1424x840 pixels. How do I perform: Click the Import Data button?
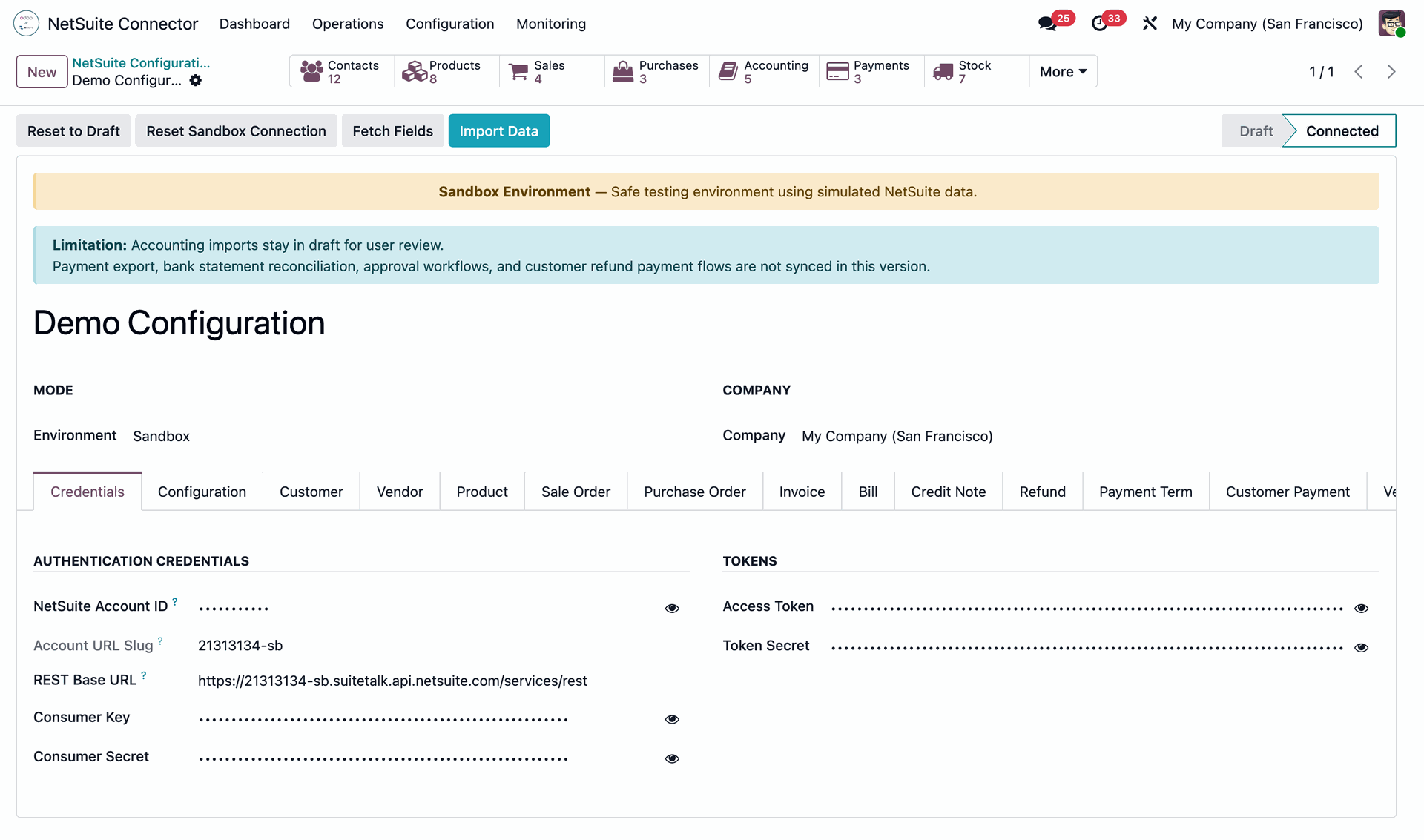click(499, 131)
